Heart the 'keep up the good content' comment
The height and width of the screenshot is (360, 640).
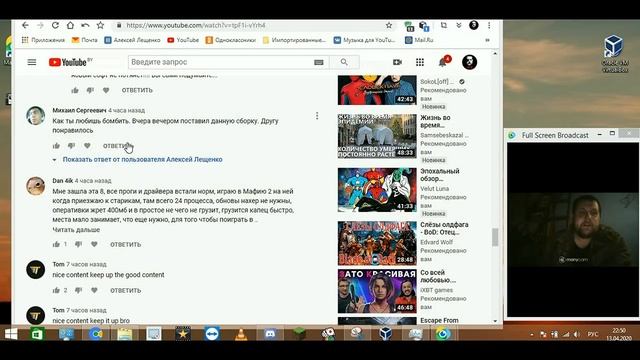pos(94,290)
